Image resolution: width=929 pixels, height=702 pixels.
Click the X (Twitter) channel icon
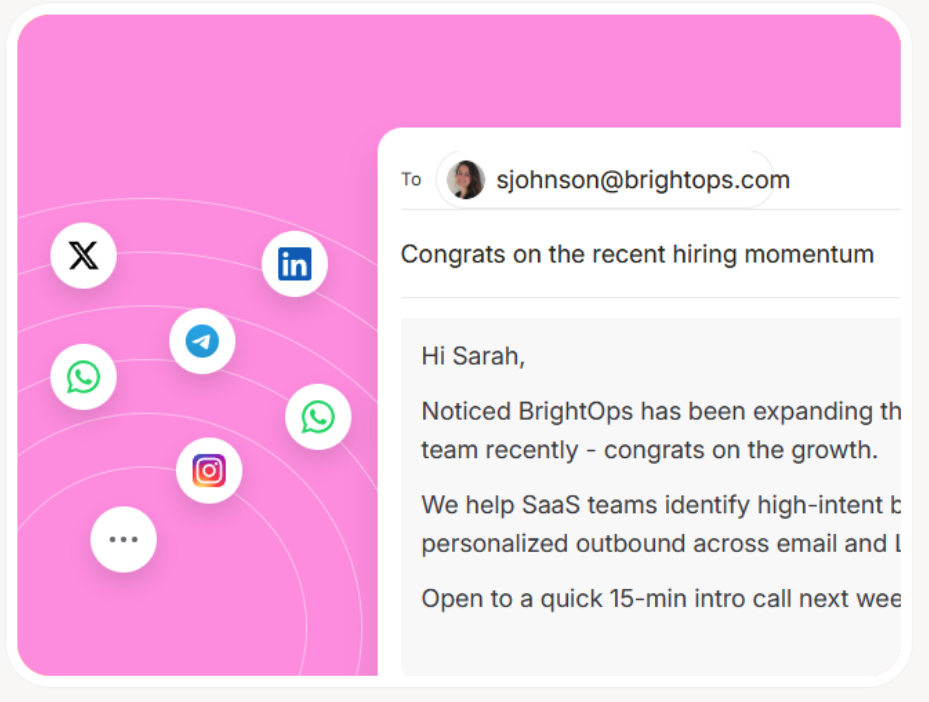(84, 255)
